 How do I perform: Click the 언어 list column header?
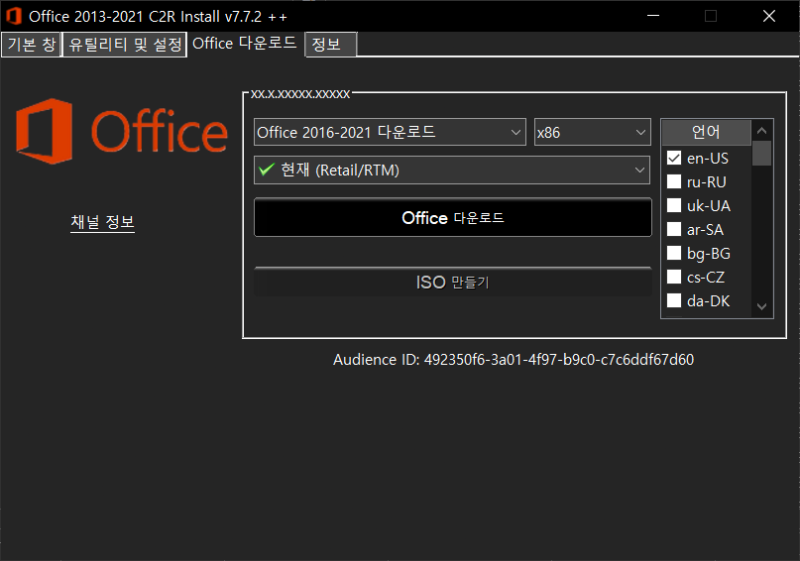[706, 132]
